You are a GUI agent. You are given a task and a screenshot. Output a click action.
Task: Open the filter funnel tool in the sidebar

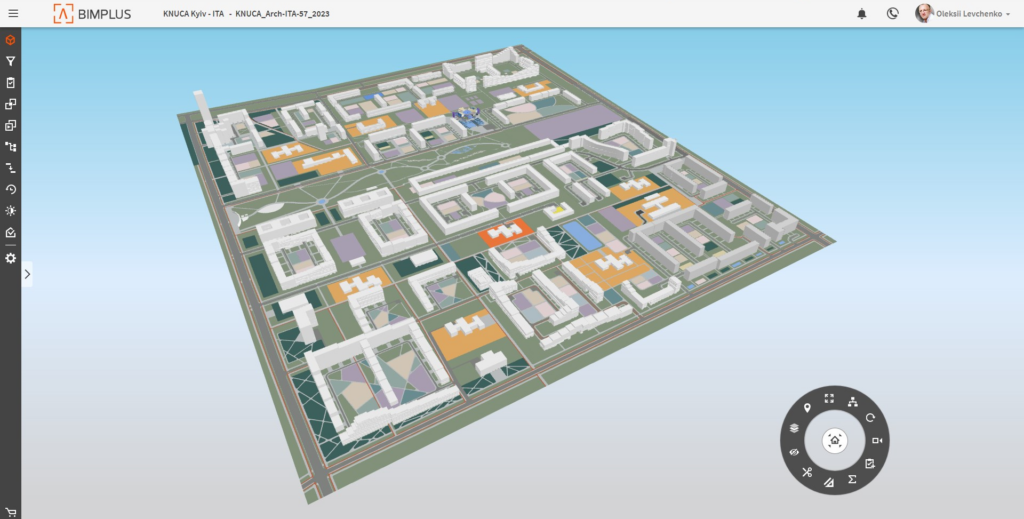pos(10,61)
